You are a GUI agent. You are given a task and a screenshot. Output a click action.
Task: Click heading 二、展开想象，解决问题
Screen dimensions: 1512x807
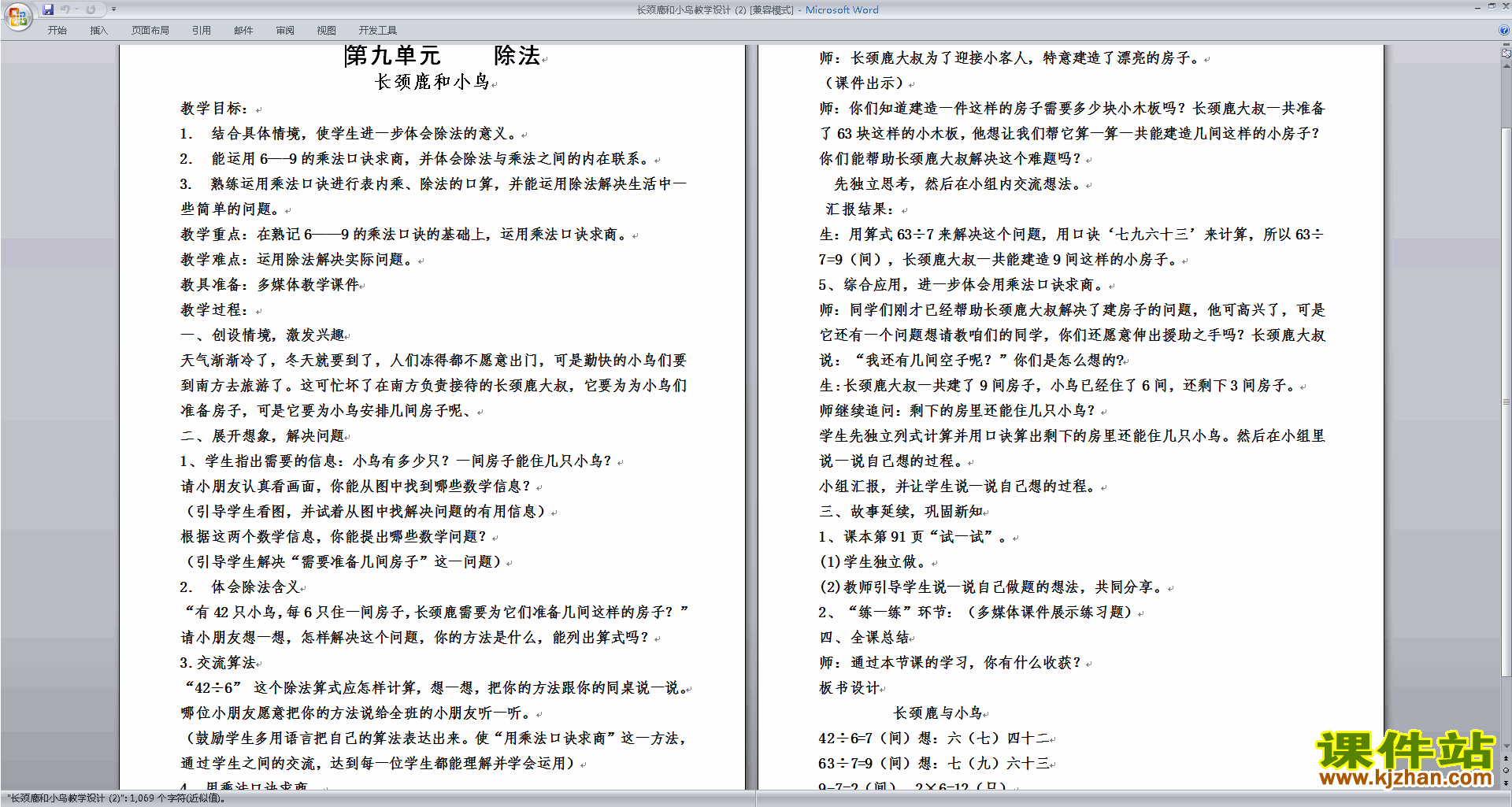(x=263, y=436)
